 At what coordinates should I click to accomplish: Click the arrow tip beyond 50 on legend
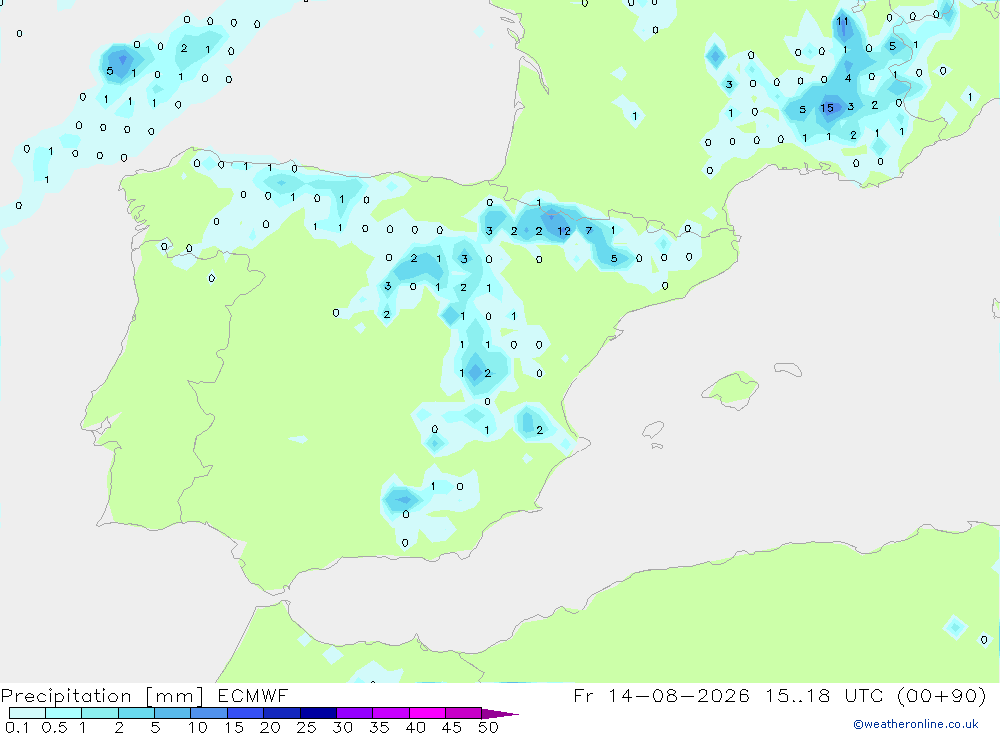pos(501,714)
